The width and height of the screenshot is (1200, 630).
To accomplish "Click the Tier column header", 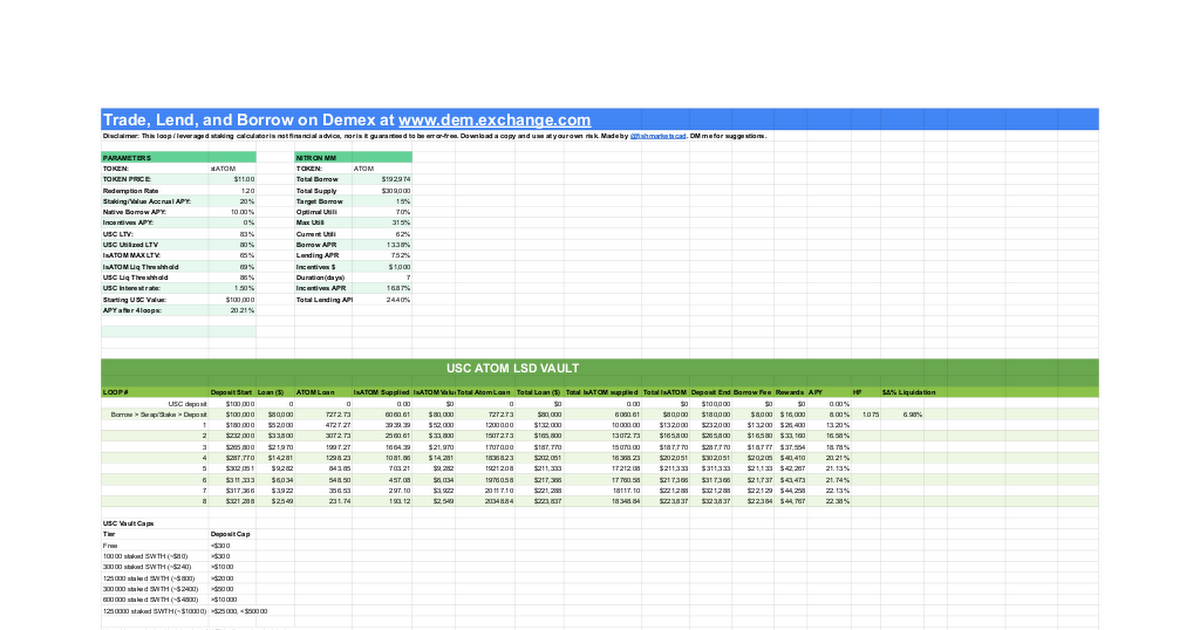I will coord(155,534).
